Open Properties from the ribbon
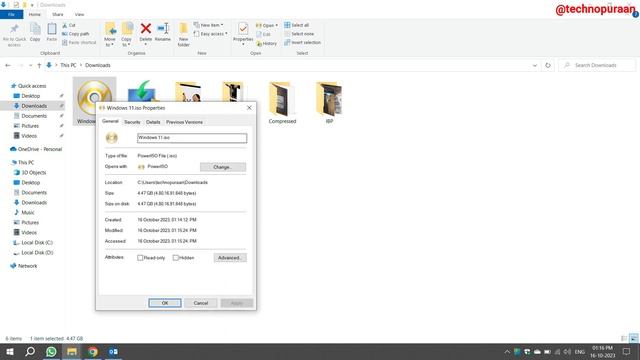 [x=243, y=33]
